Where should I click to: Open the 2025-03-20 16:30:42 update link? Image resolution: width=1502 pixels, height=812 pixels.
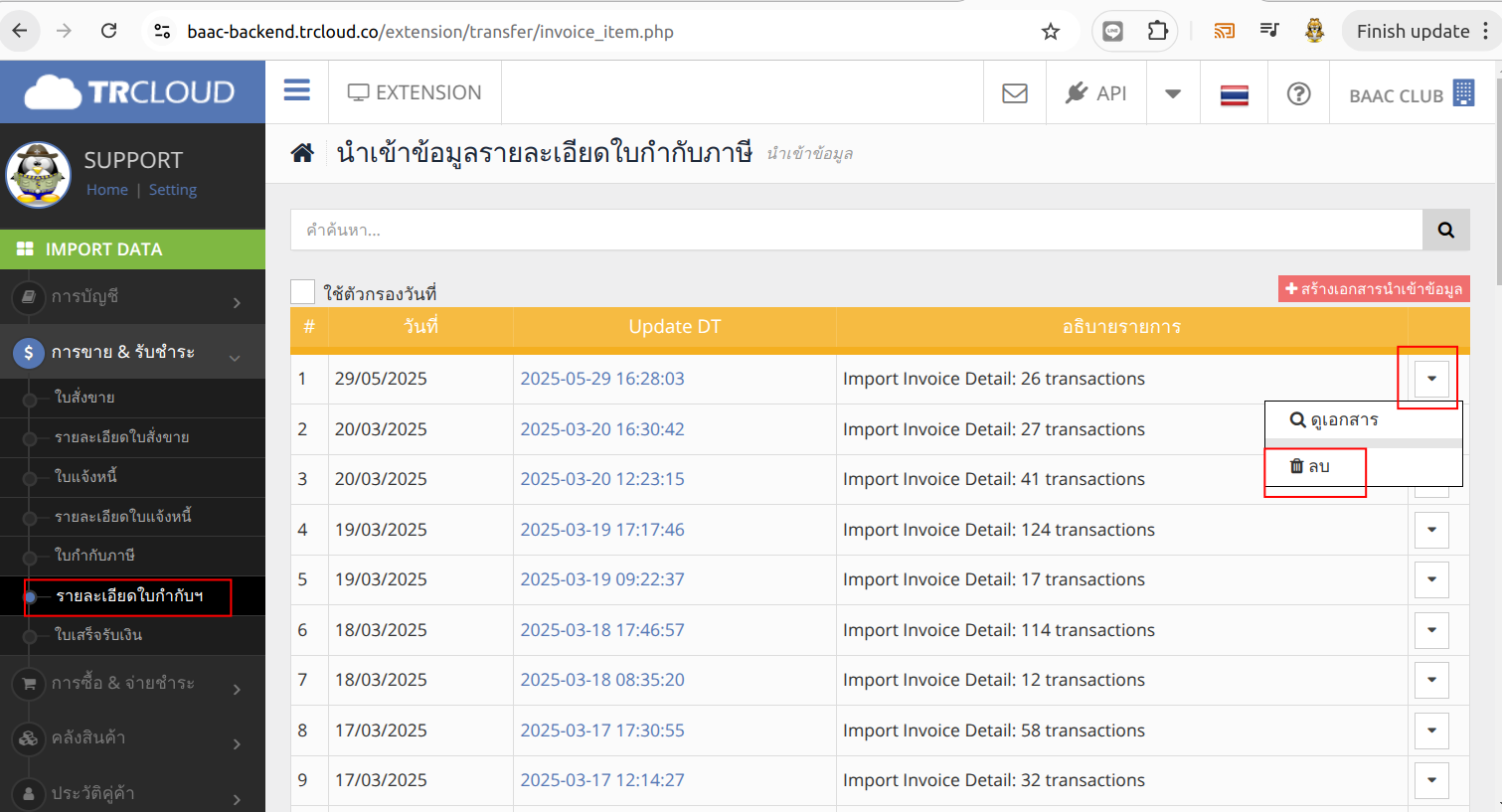click(x=602, y=429)
